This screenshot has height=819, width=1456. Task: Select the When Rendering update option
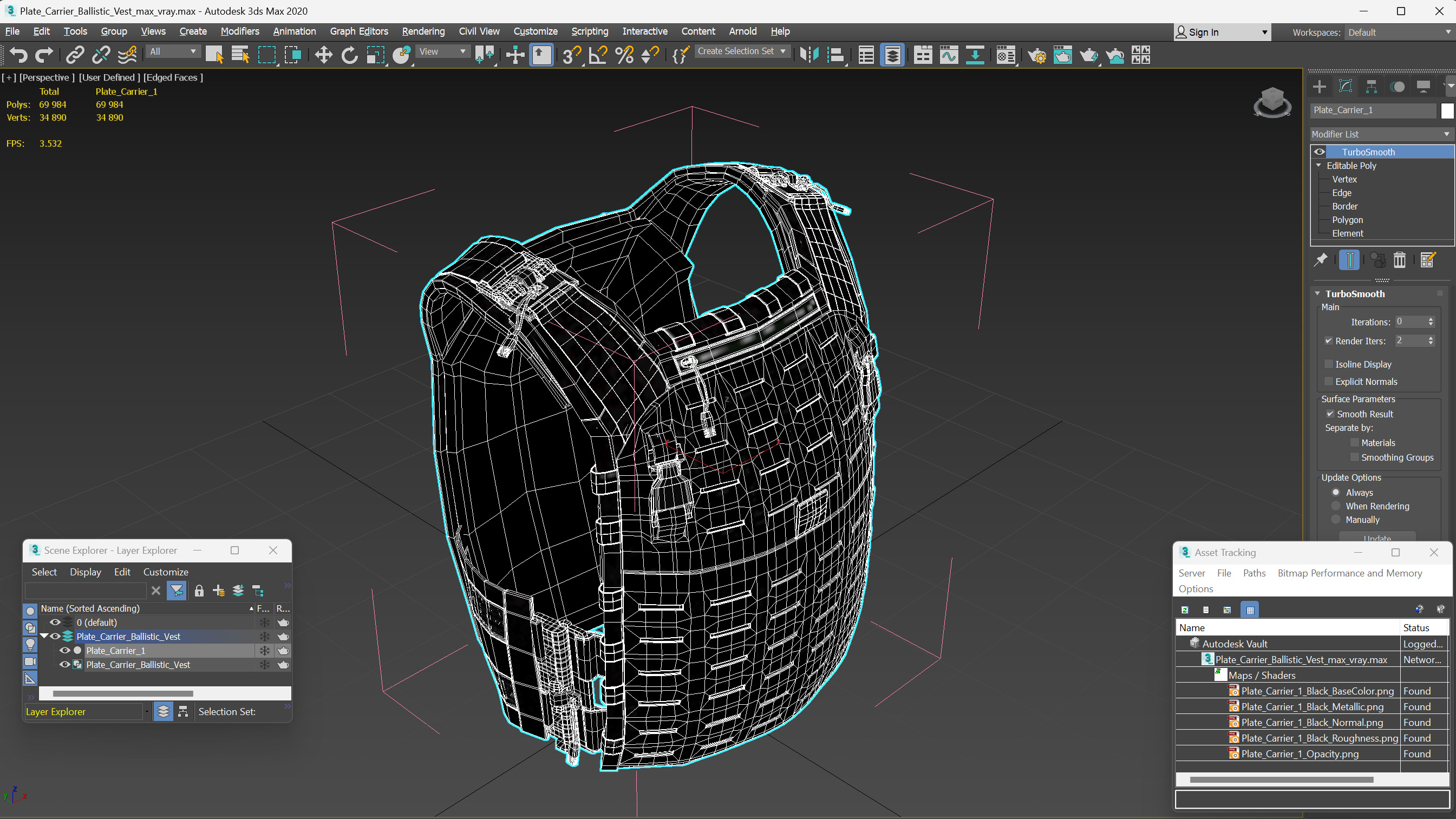(1336, 506)
